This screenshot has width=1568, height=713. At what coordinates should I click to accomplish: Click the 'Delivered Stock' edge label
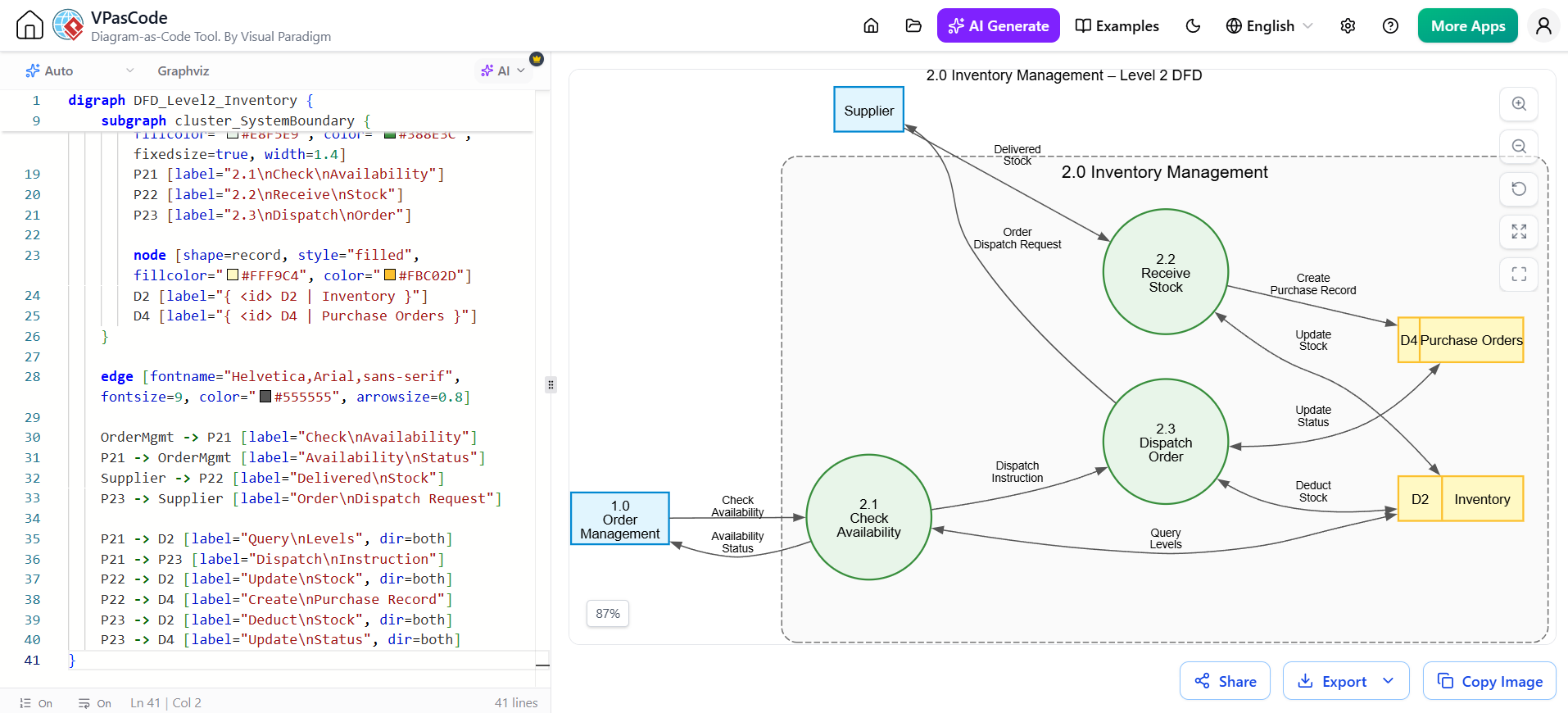1017,155
